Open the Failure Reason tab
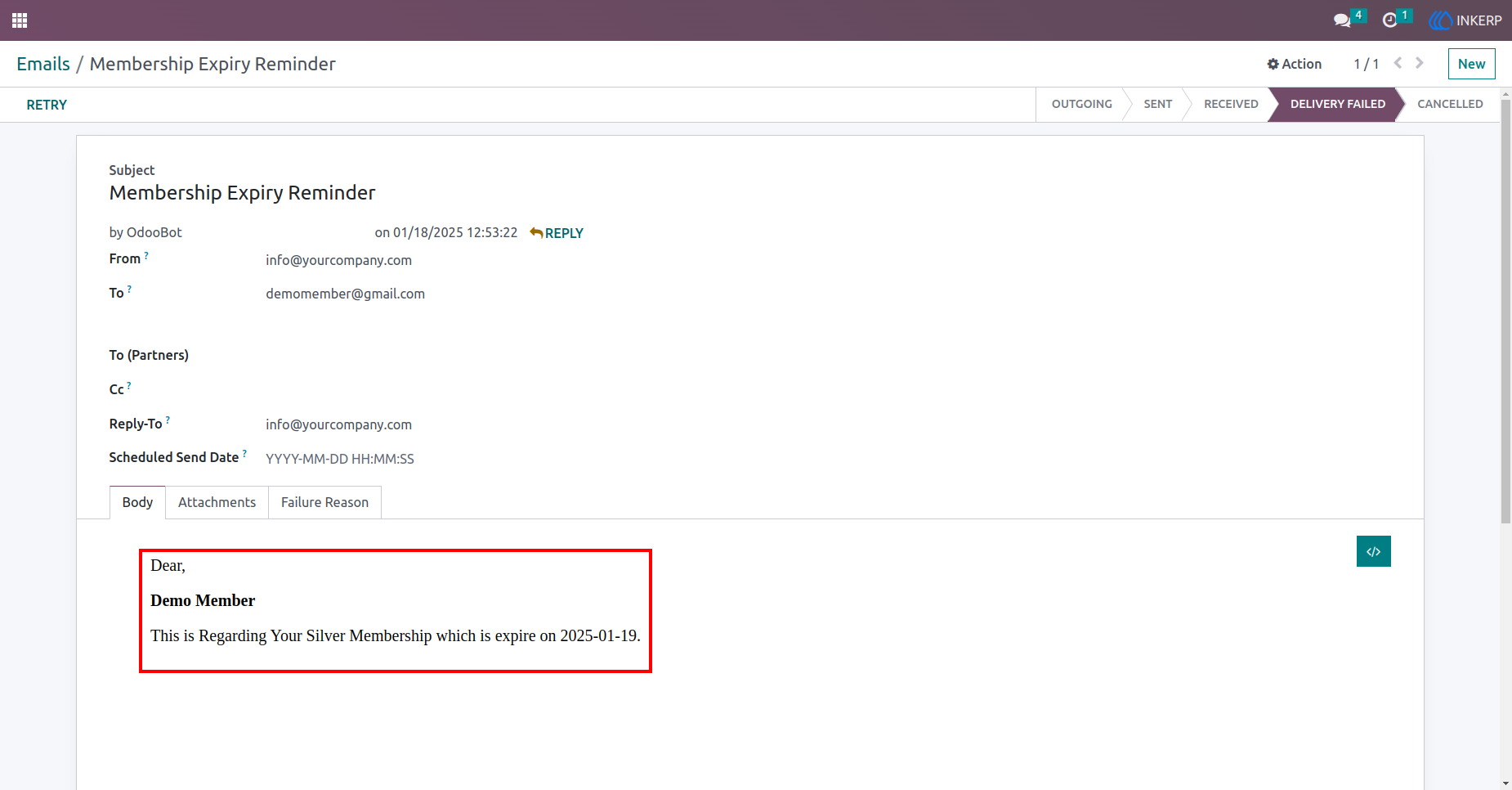Image resolution: width=1512 pixels, height=790 pixels. tap(324, 502)
